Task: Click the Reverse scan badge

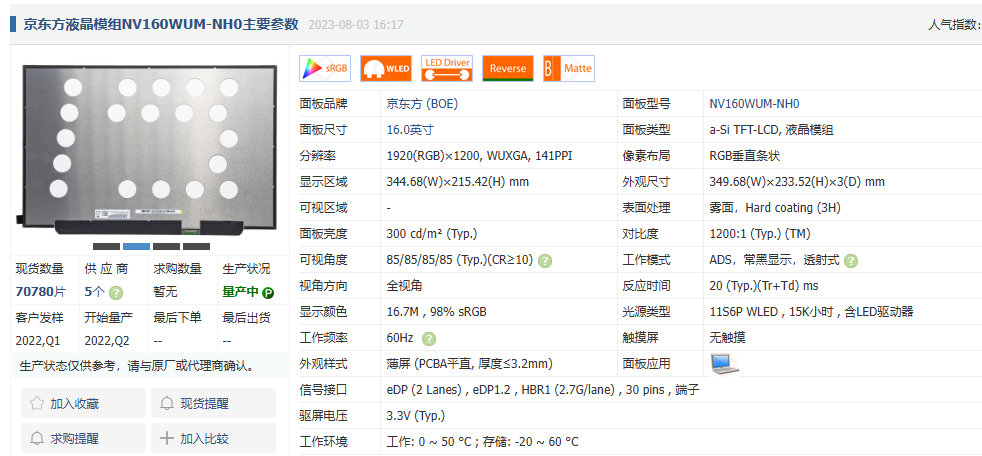Action: coord(508,68)
